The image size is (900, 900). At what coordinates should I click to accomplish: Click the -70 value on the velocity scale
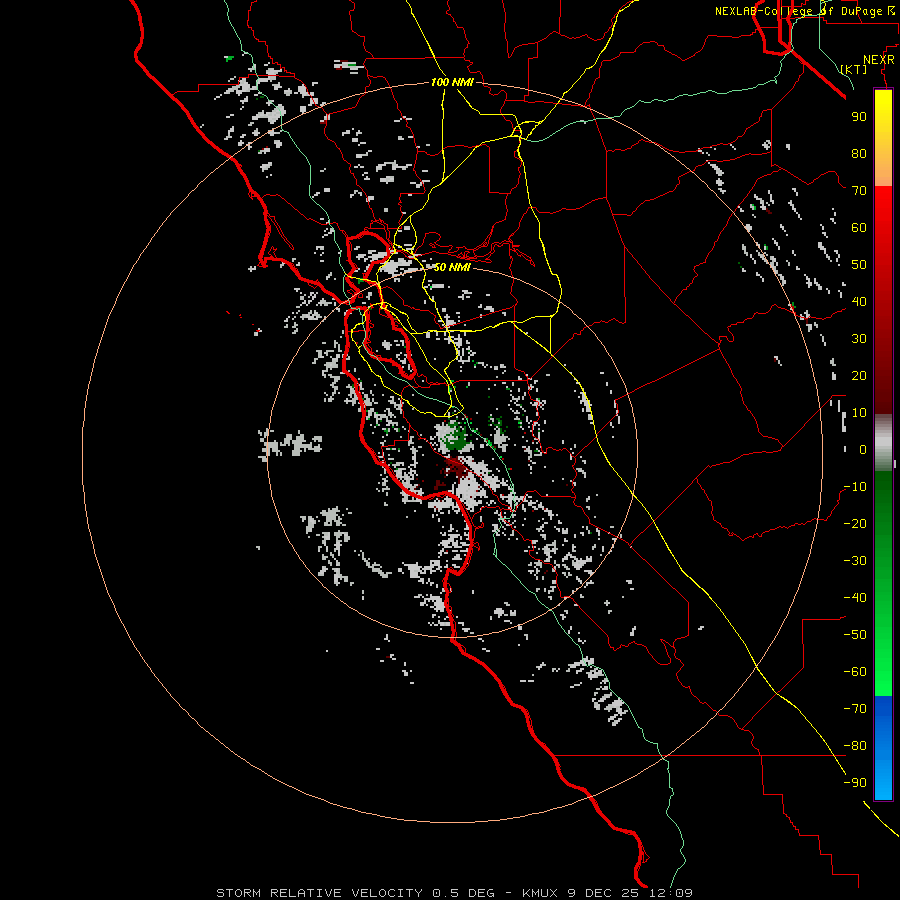point(855,709)
